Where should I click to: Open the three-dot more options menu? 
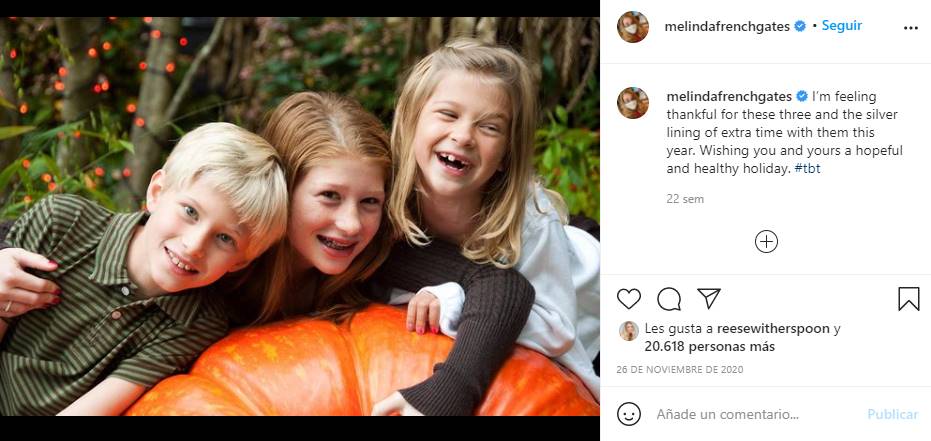coord(910,28)
